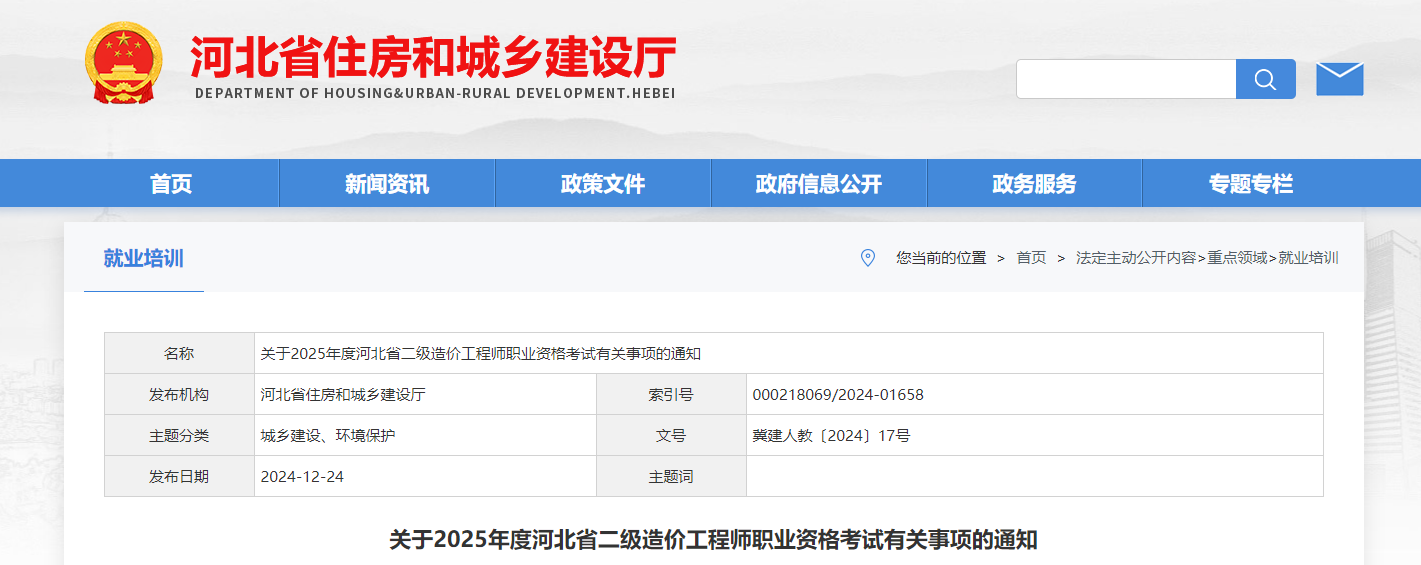
Task: Click the 河北省住房和城乡建设厅 site title
Action: (x=433, y=56)
